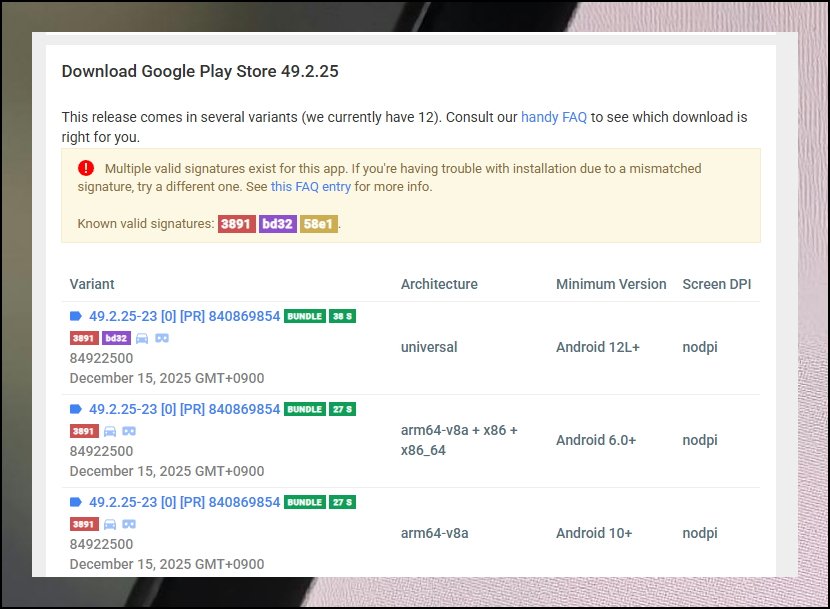The image size is (830, 609).
Task: Click the nodpi cell in the universal row
Action: [x=700, y=347]
